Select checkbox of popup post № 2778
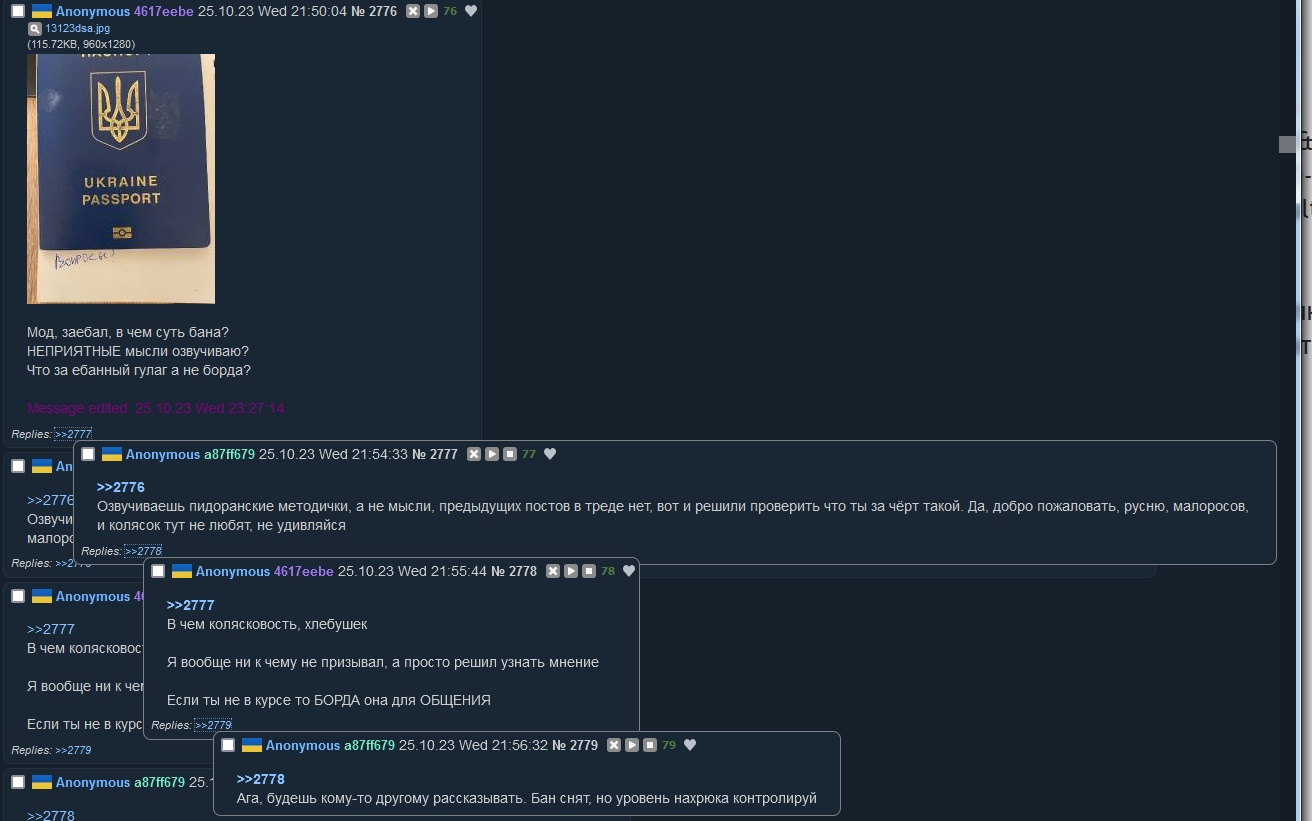The height and width of the screenshot is (821, 1312). pos(158,571)
